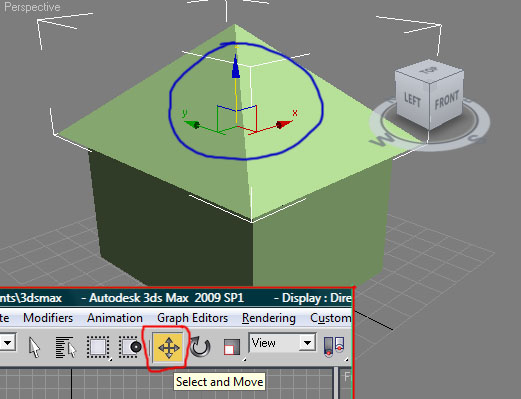Image resolution: width=521 pixels, height=399 pixels.
Task: Click the TOP face of the ViewCube
Action: (x=429, y=70)
